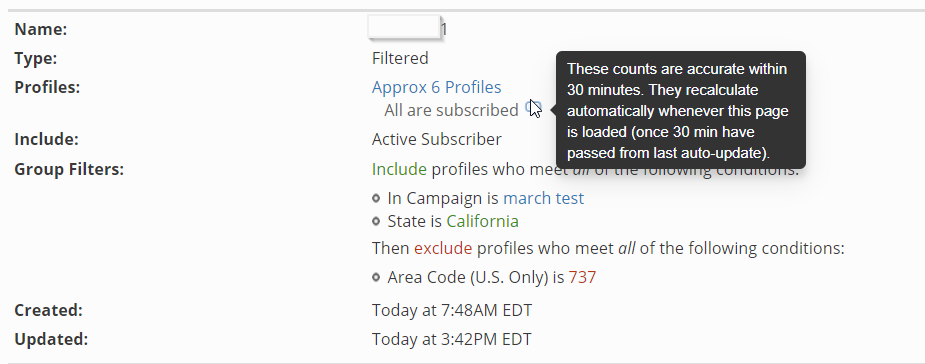This screenshot has height=364, width=925.
Task: Open the march test campaign link
Action: [x=543, y=198]
